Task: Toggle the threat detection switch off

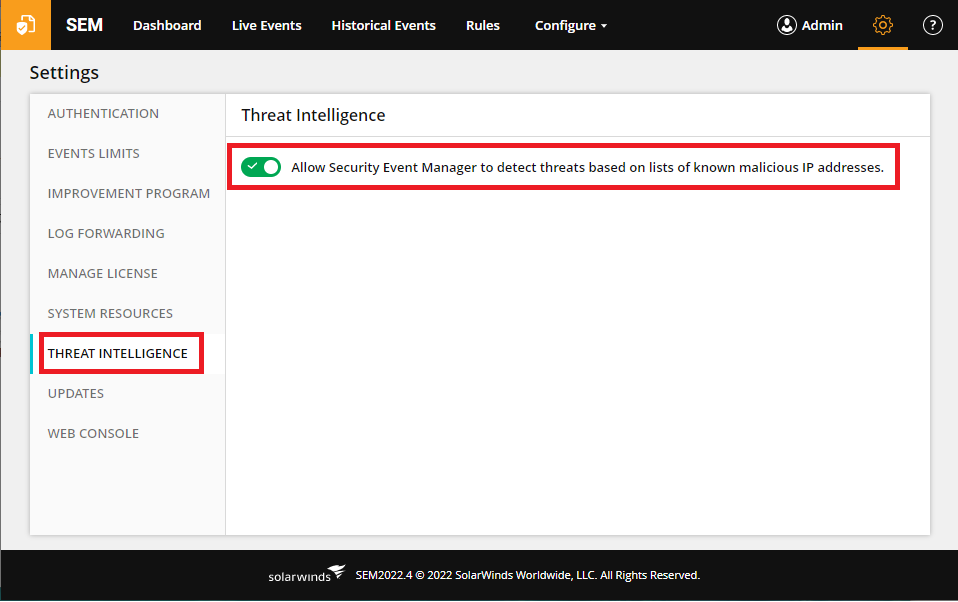Action: click(261, 167)
